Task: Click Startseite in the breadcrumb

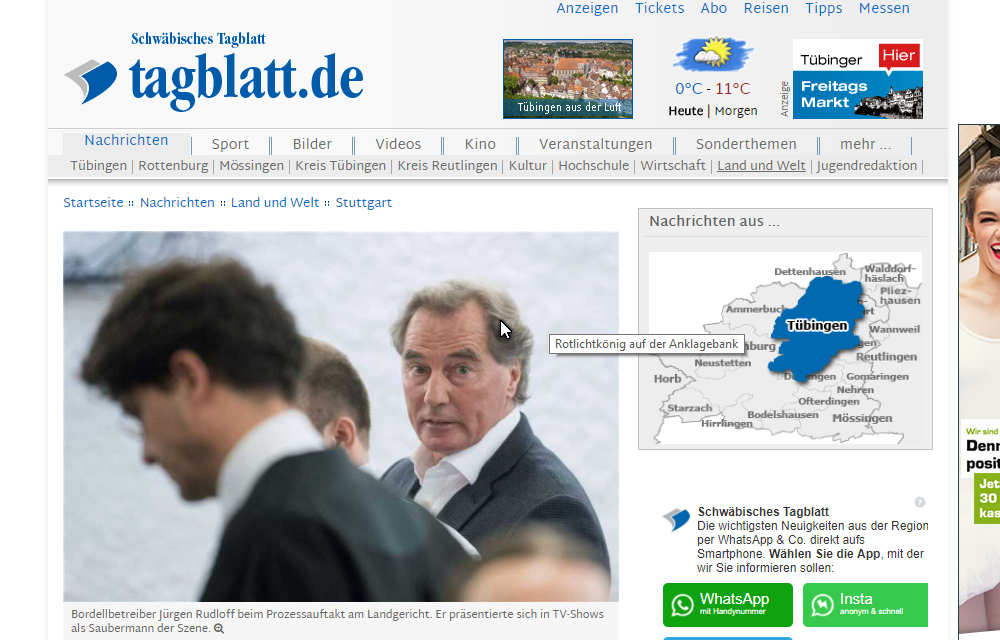Action: coord(93,203)
